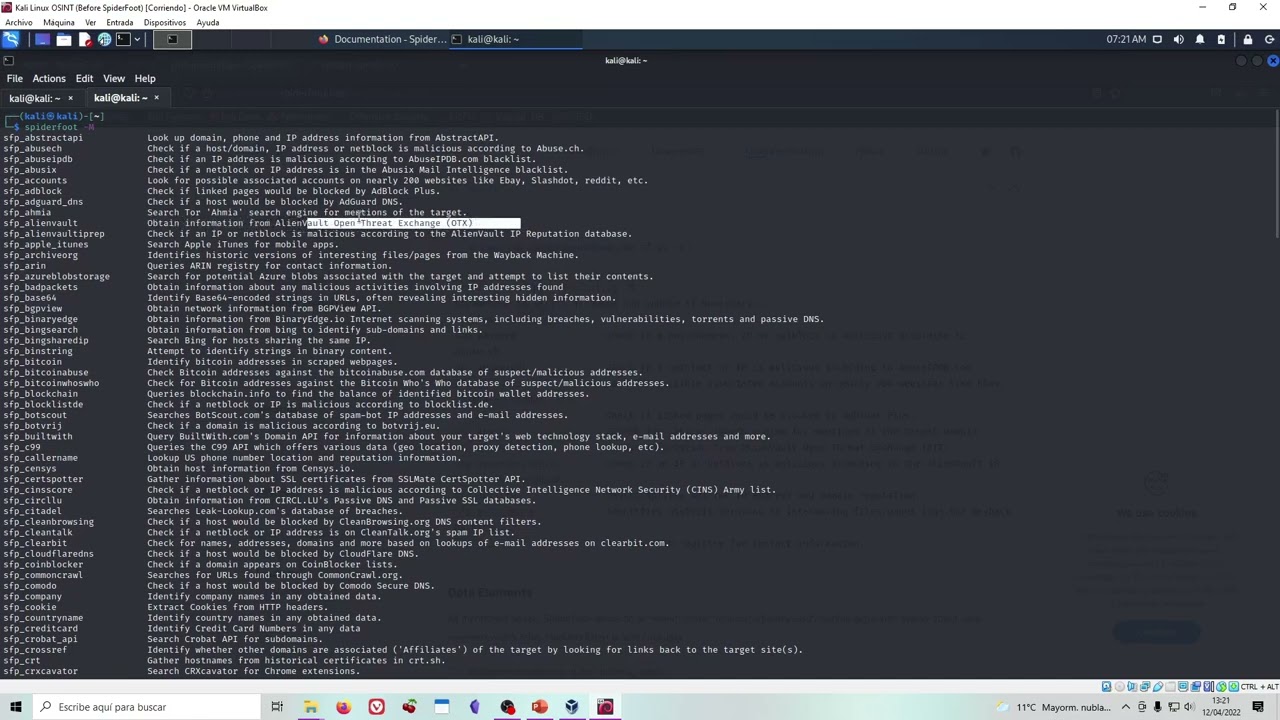Screen dimensions: 1280x720
Task: Switch to Documentation - Spider... Firefox window
Action: 382,39
